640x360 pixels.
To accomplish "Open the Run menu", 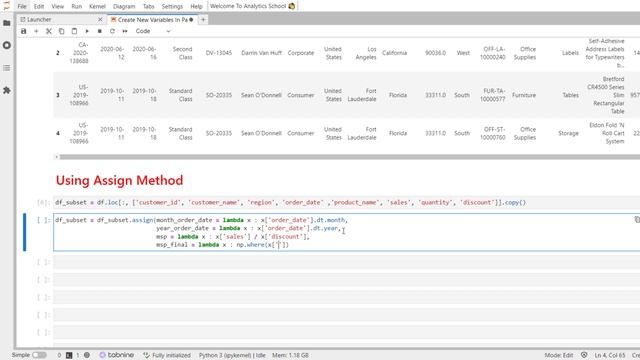I will [76, 6].
